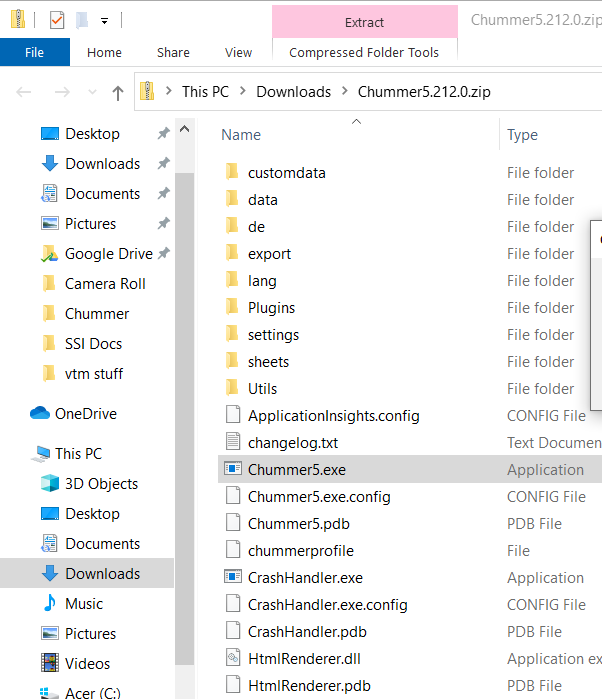Switch to the Home ribbon tab
The height and width of the screenshot is (699, 602).
[x=104, y=52]
